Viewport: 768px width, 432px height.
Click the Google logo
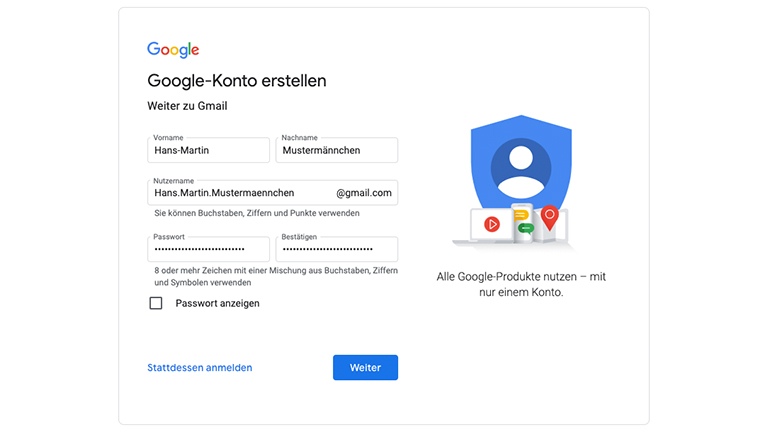point(173,50)
